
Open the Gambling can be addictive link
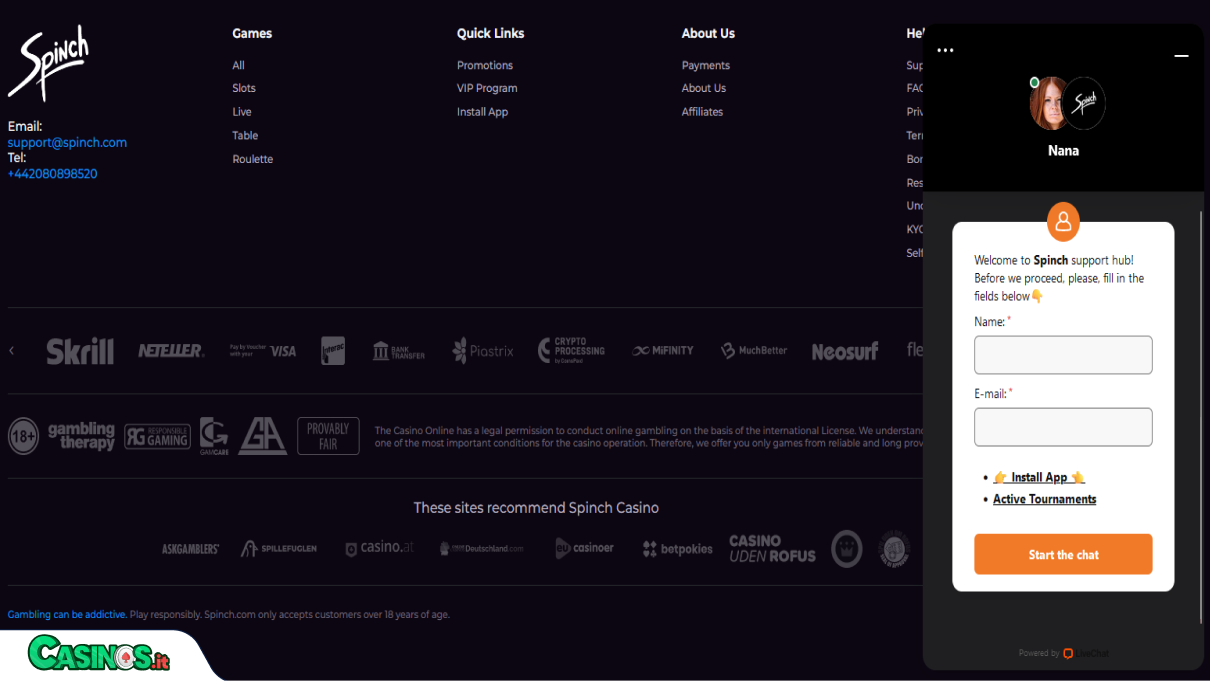point(67,615)
